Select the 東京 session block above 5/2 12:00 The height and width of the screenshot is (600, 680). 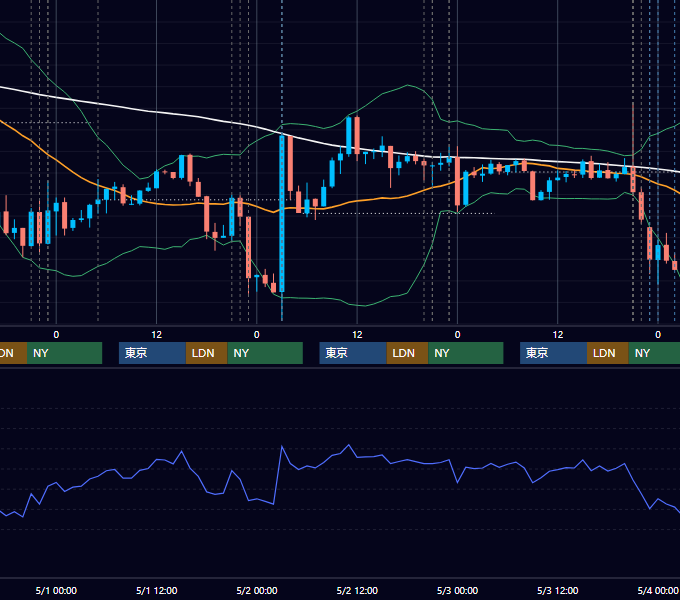point(353,353)
